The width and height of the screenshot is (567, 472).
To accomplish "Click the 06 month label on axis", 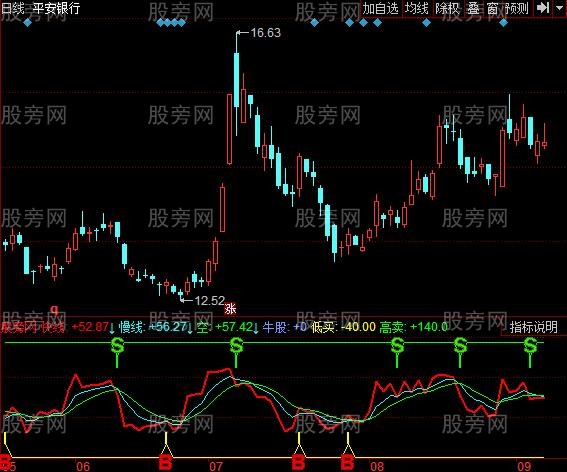I will pos(83,466).
